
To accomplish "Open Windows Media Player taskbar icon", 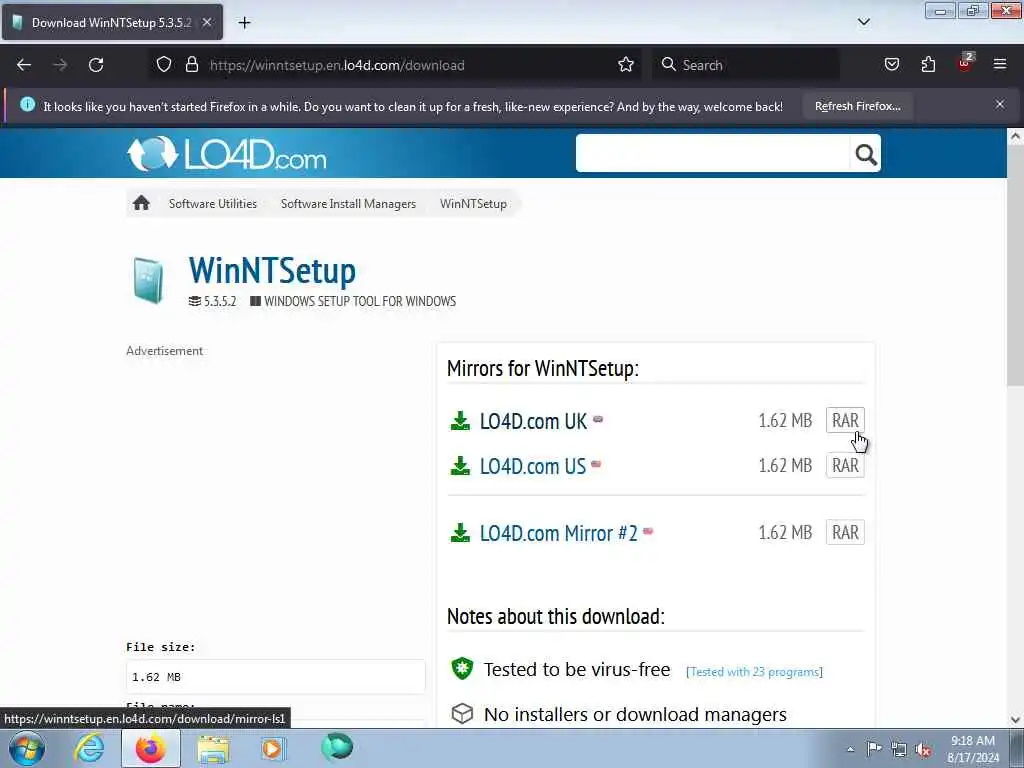I will pyautogui.click(x=272, y=748).
